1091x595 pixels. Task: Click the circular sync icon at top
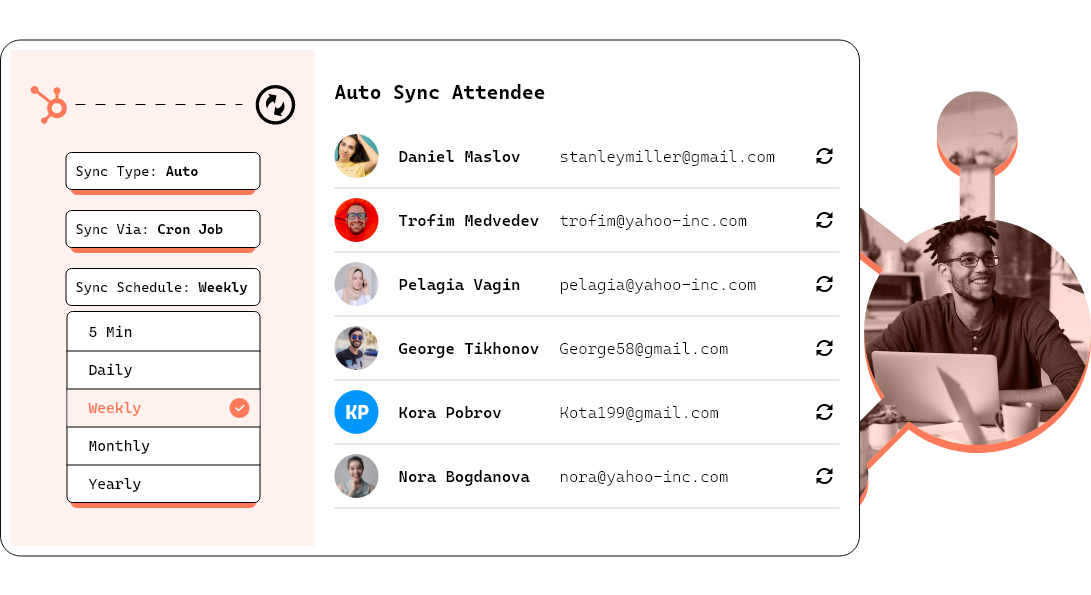pyautogui.click(x=275, y=104)
